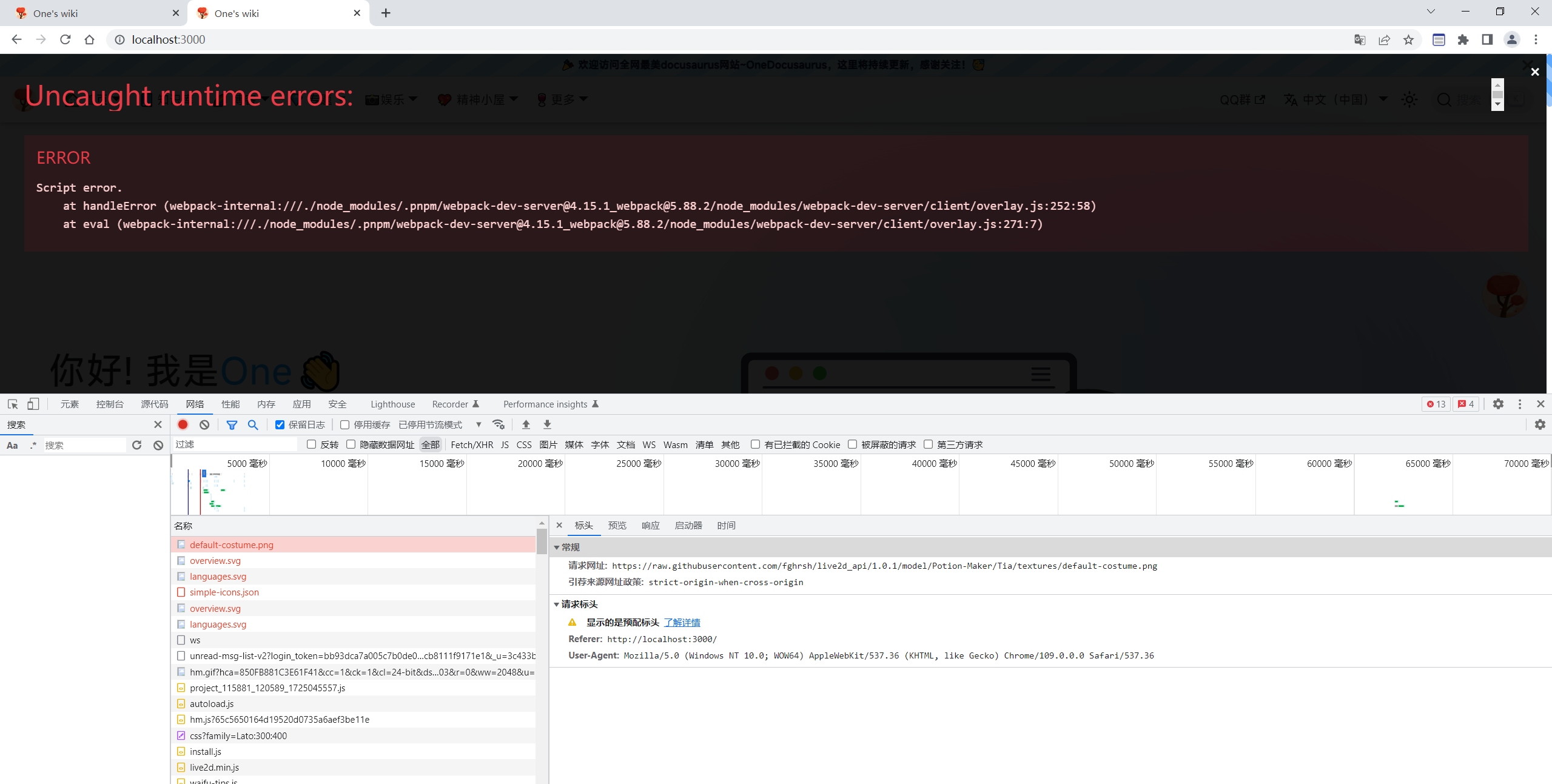Enable the 停用缓存 checkbox
1552x784 pixels.
point(345,424)
